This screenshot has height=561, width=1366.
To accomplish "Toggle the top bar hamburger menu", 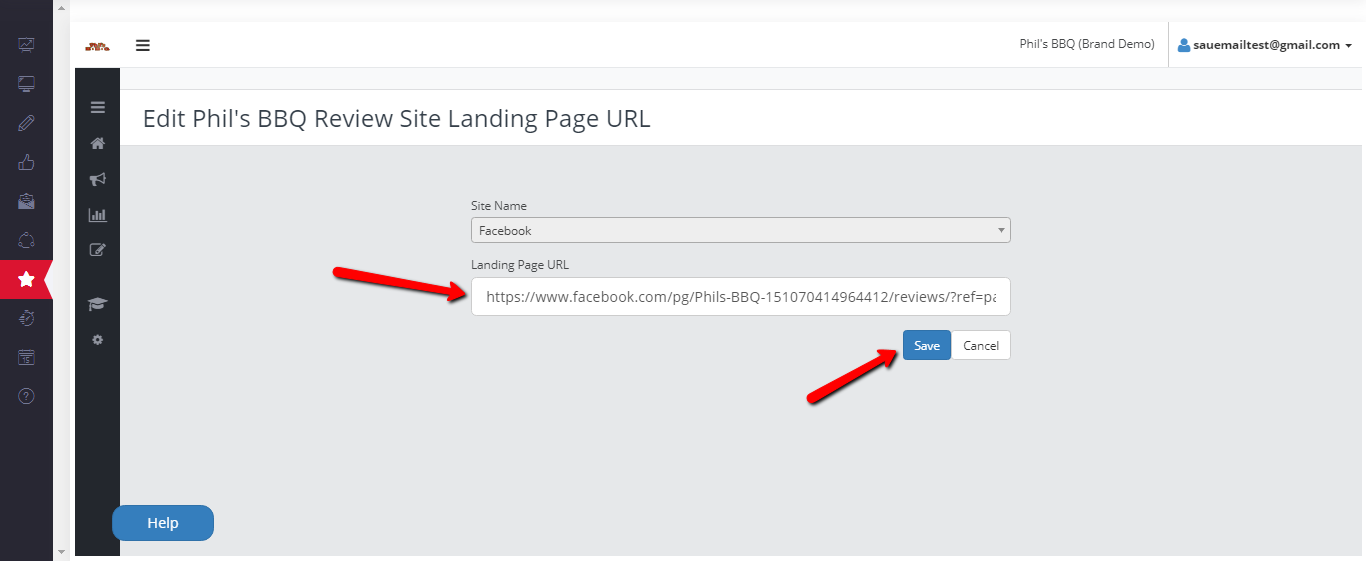I will (x=143, y=45).
